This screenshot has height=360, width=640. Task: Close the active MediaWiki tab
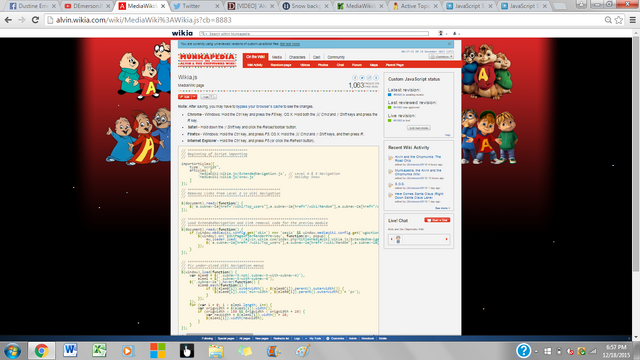(x=163, y=6)
